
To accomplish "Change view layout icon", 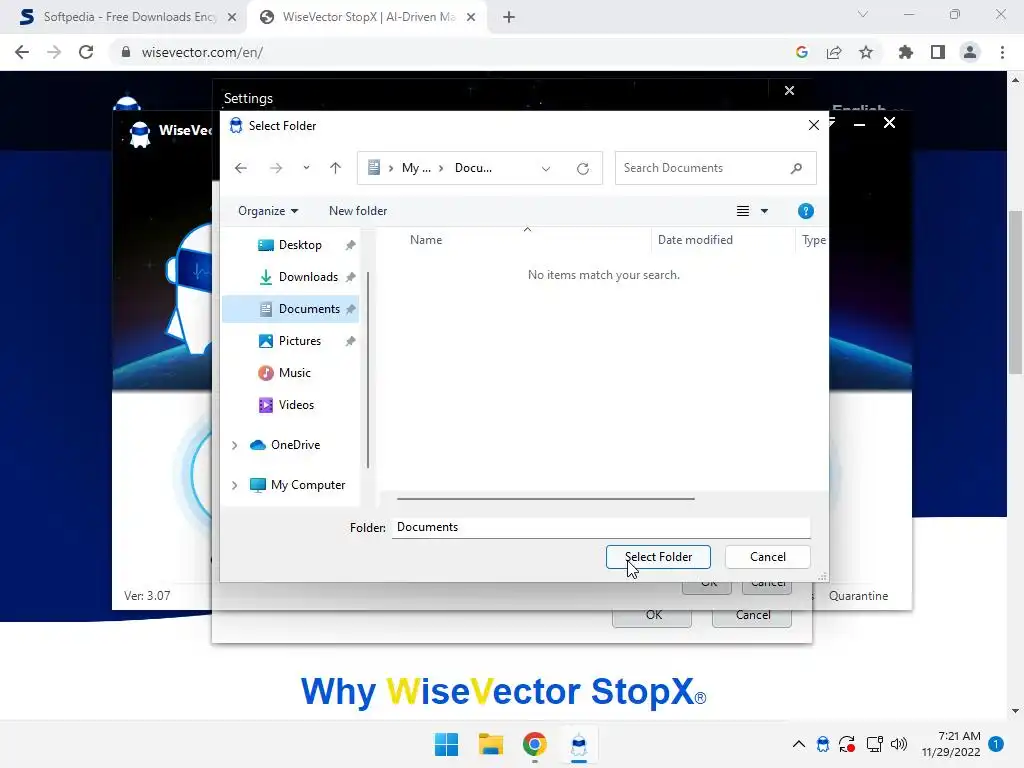I will click(743, 211).
